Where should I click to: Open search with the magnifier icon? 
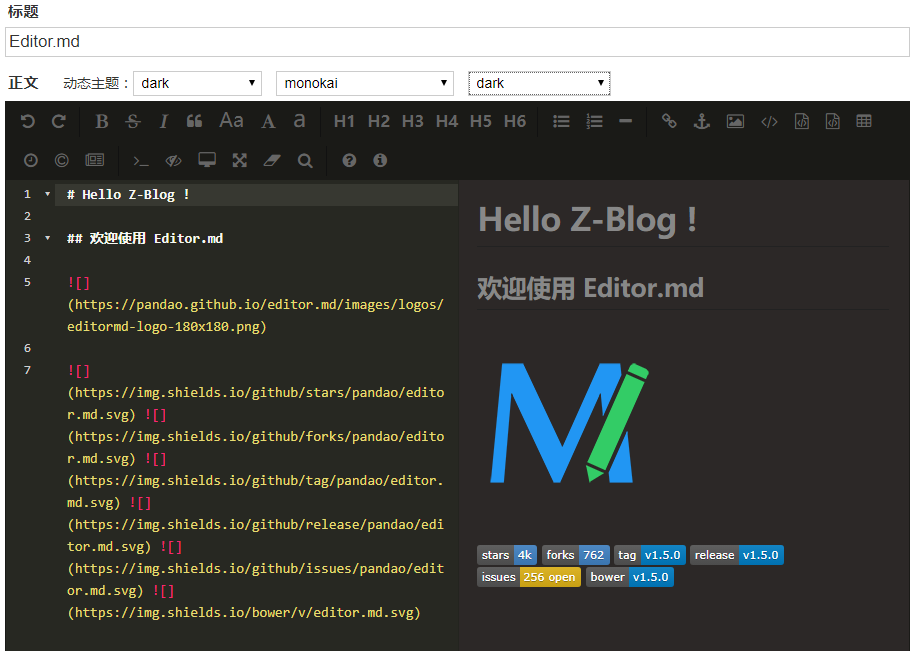tap(305, 160)
